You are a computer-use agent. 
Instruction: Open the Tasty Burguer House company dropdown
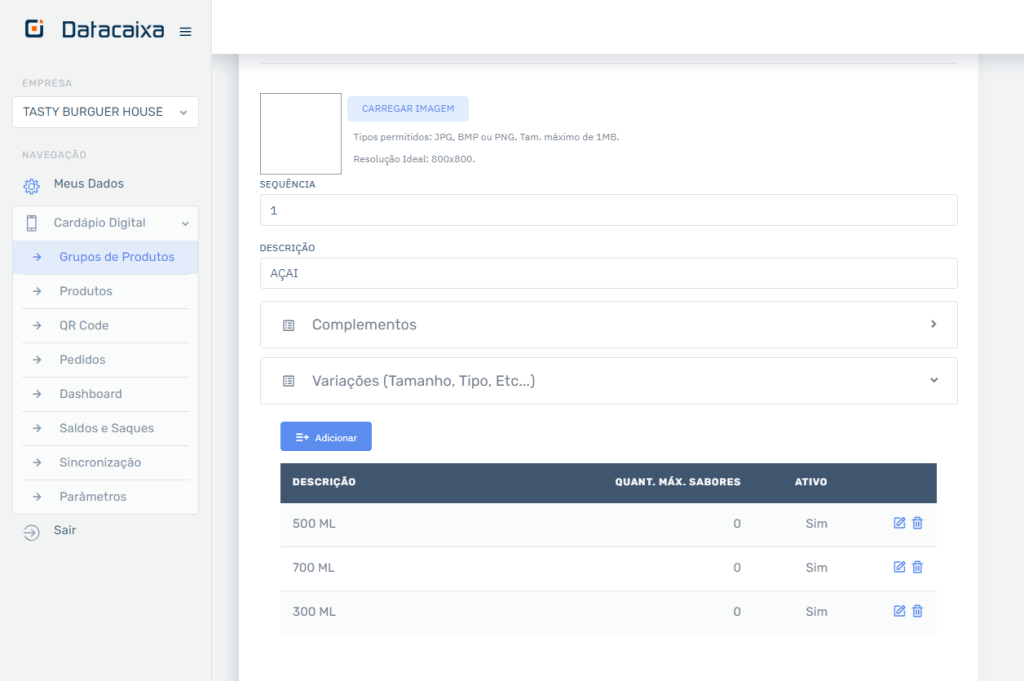tap(105, 112)
